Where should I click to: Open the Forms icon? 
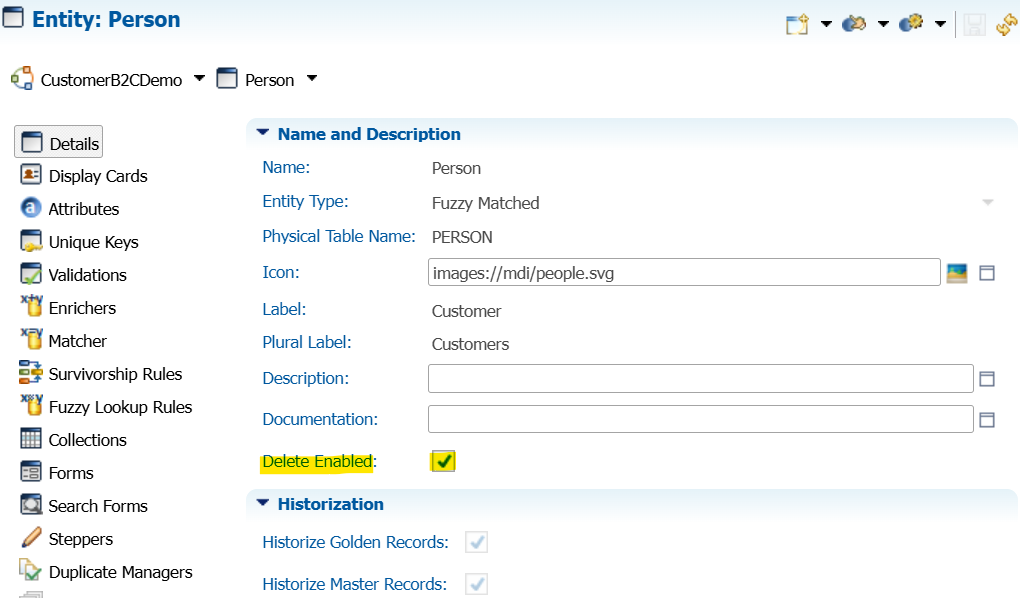31,471
